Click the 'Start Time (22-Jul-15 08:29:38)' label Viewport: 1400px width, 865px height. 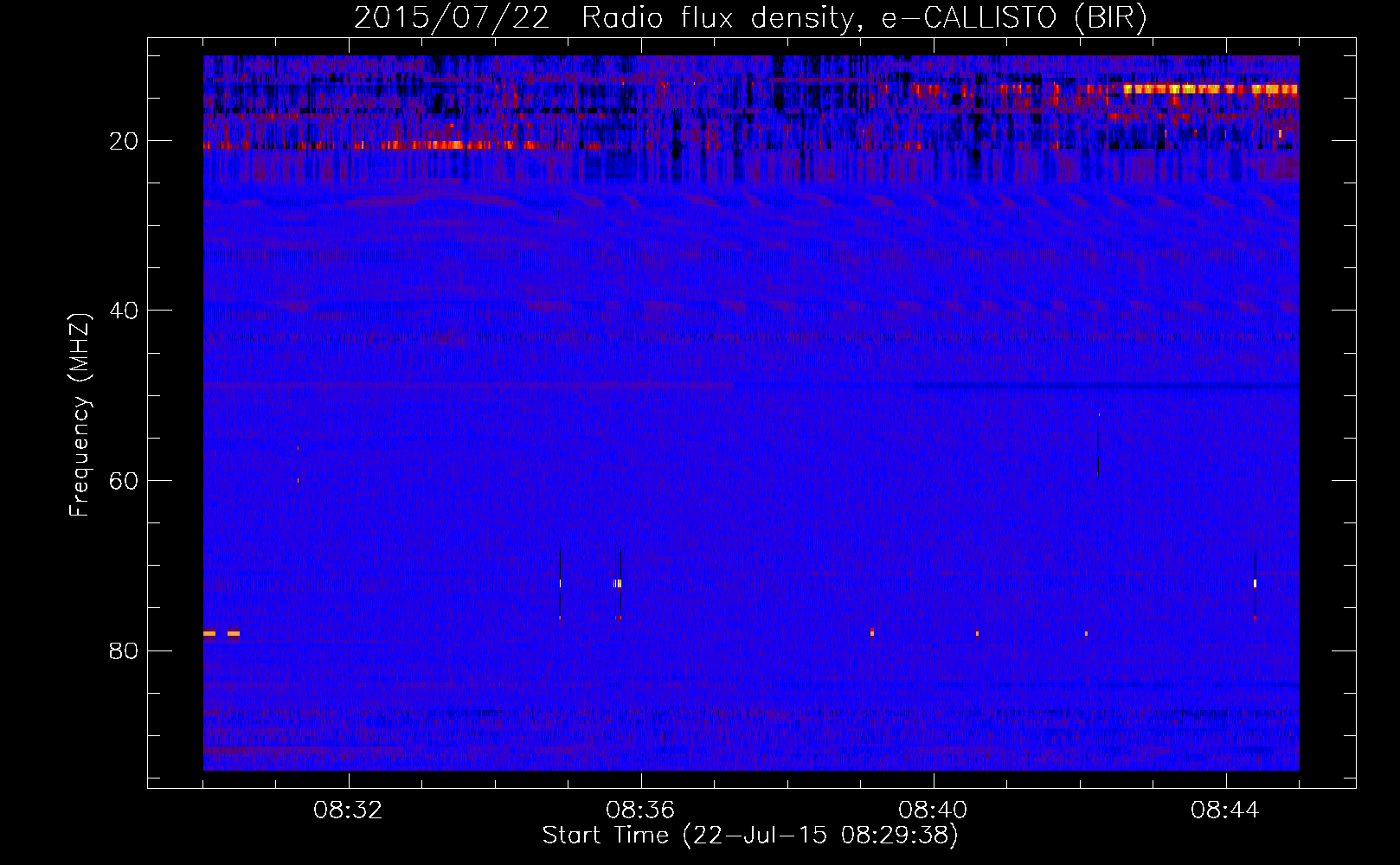pyautogui.click(x=750, y=836)
